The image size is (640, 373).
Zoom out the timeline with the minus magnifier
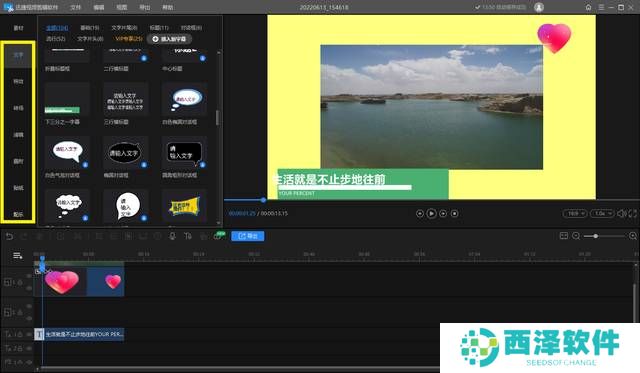pos(576,236)
